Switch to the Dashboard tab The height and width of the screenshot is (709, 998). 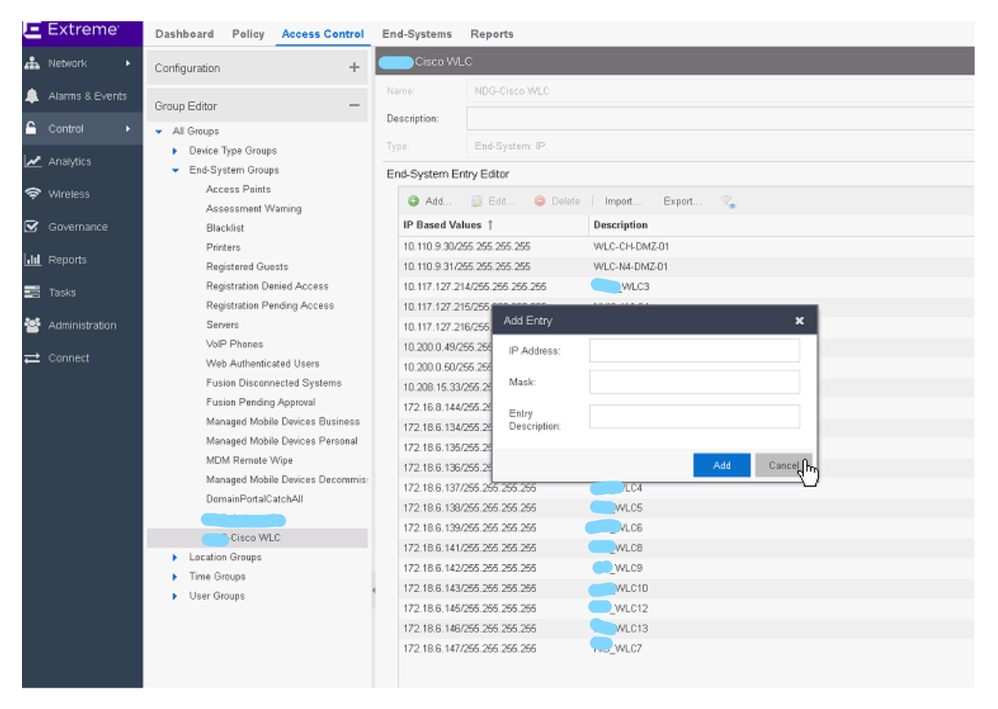pyautogui.click(x=184, y=34)
